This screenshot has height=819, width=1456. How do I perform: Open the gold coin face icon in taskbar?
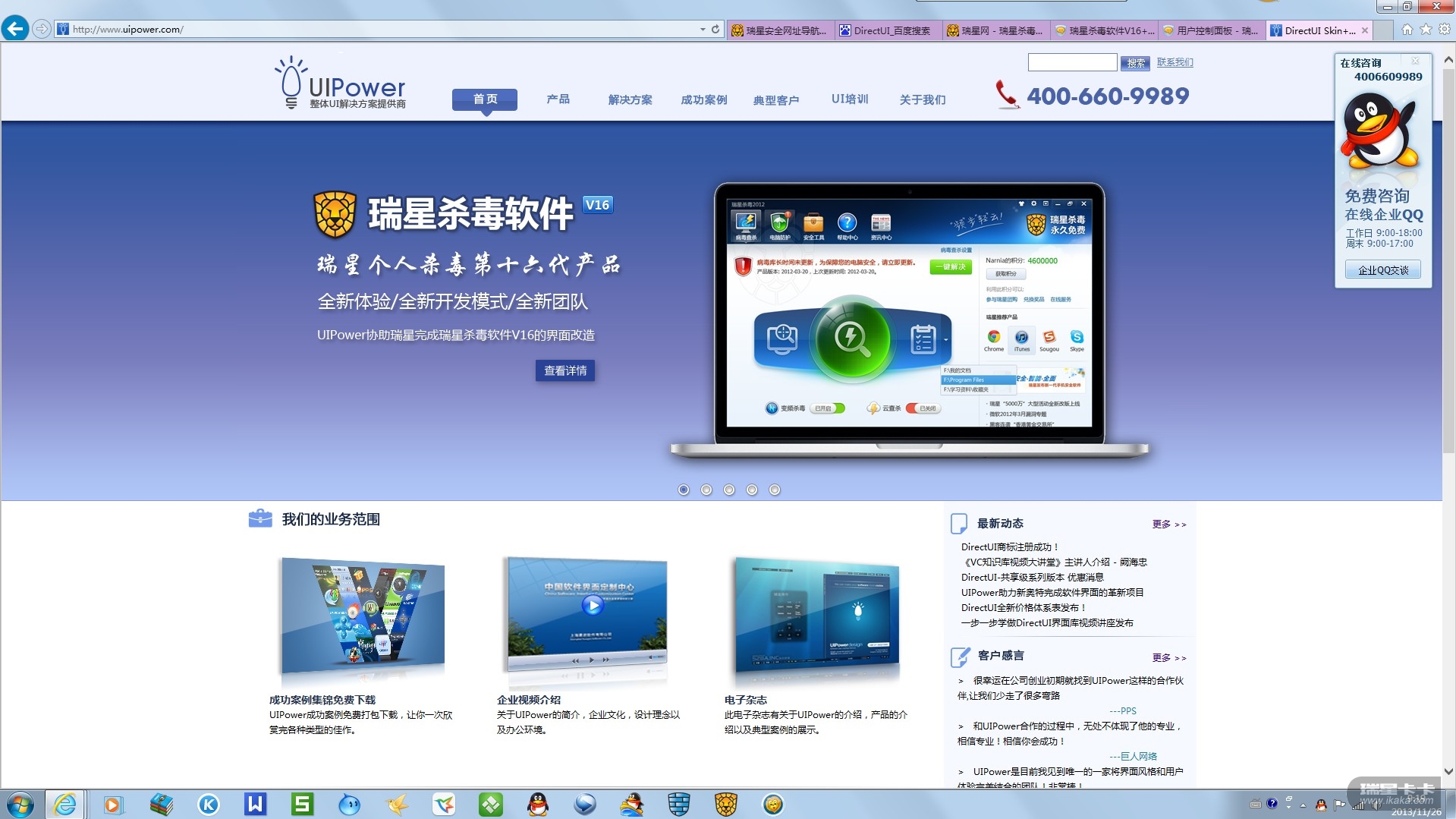(772, 805)
